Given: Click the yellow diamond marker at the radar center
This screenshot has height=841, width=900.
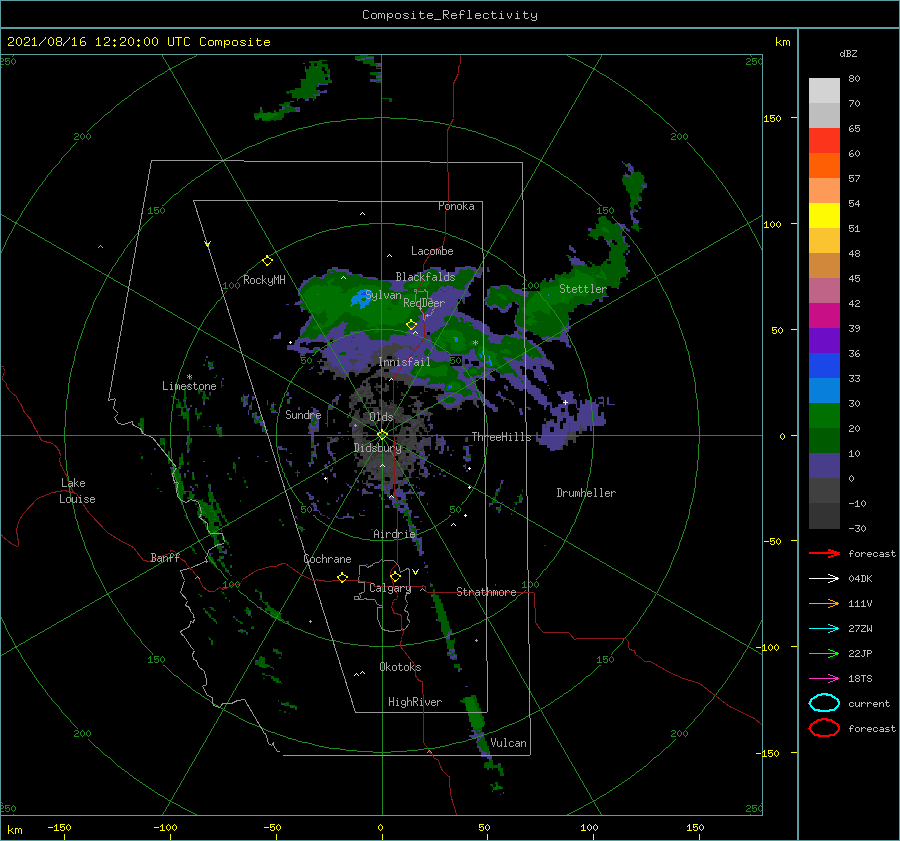Looking at the screenshot, I should (x=382, y=435).
